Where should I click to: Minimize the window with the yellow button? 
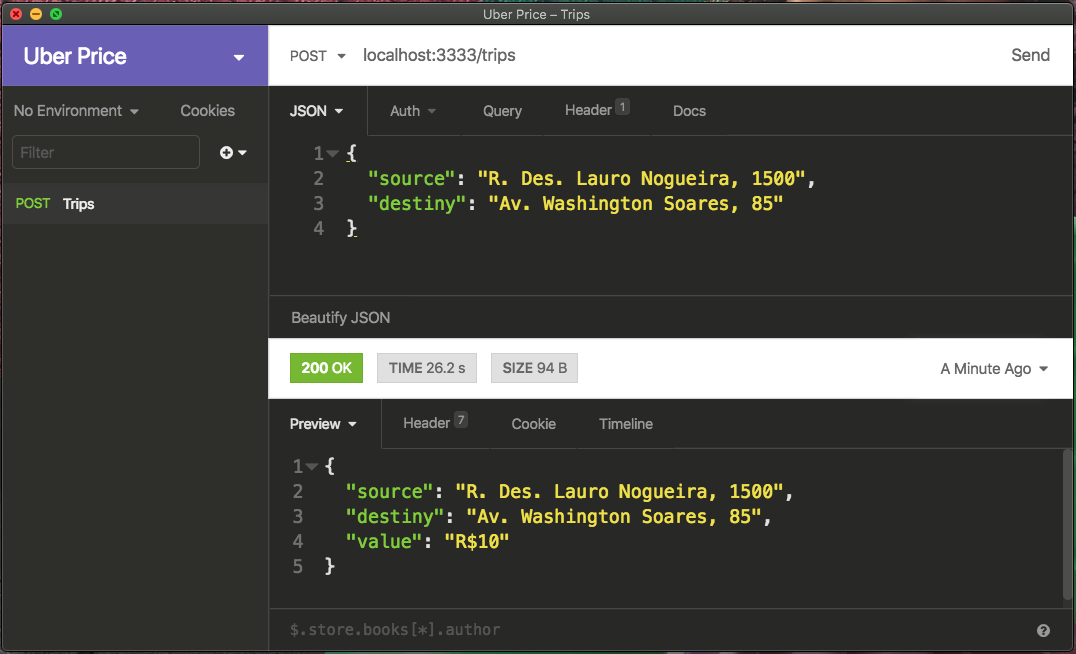pyautogui.click(x=36, y=14)
